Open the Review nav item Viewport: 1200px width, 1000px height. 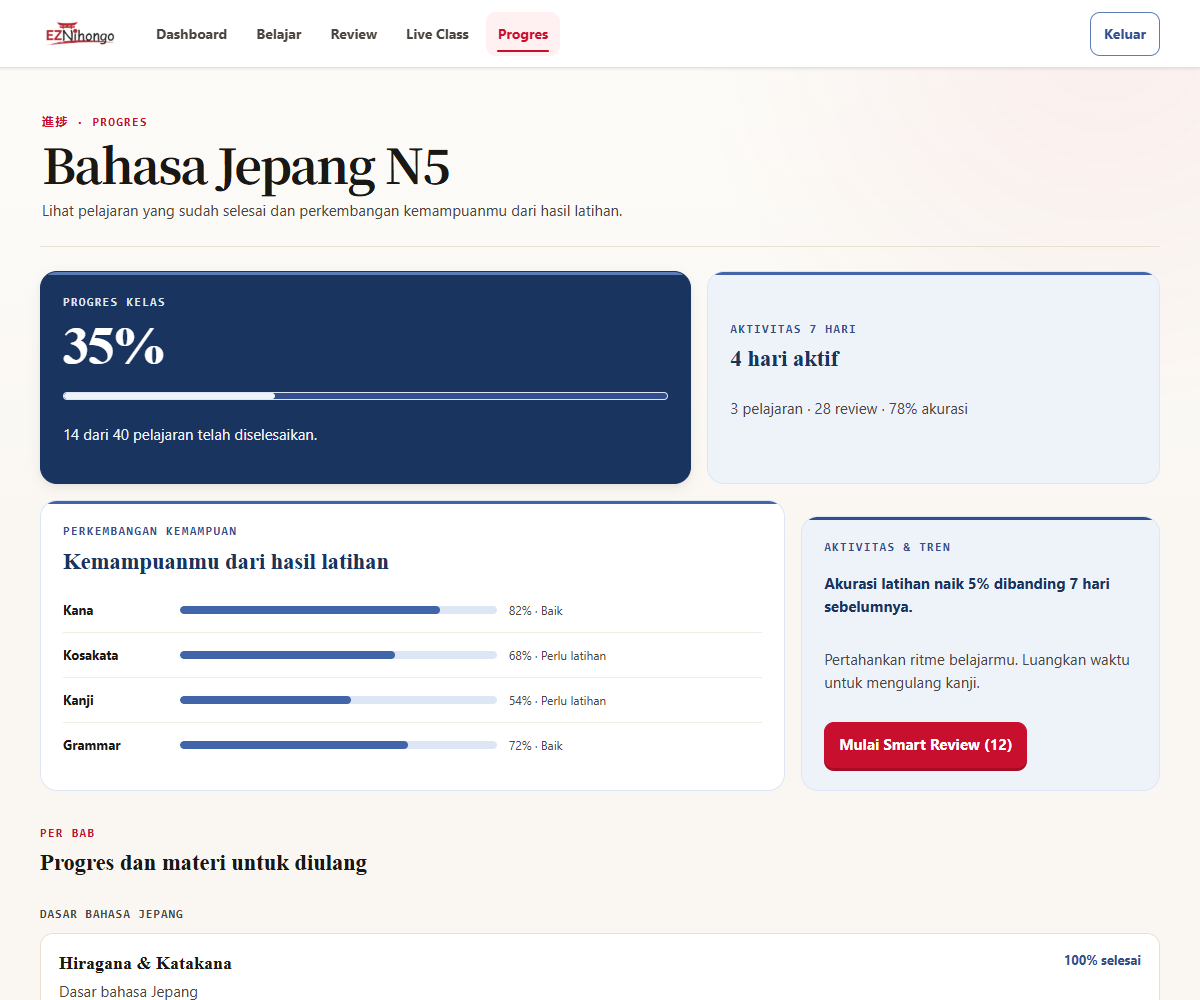pos(354,34)
